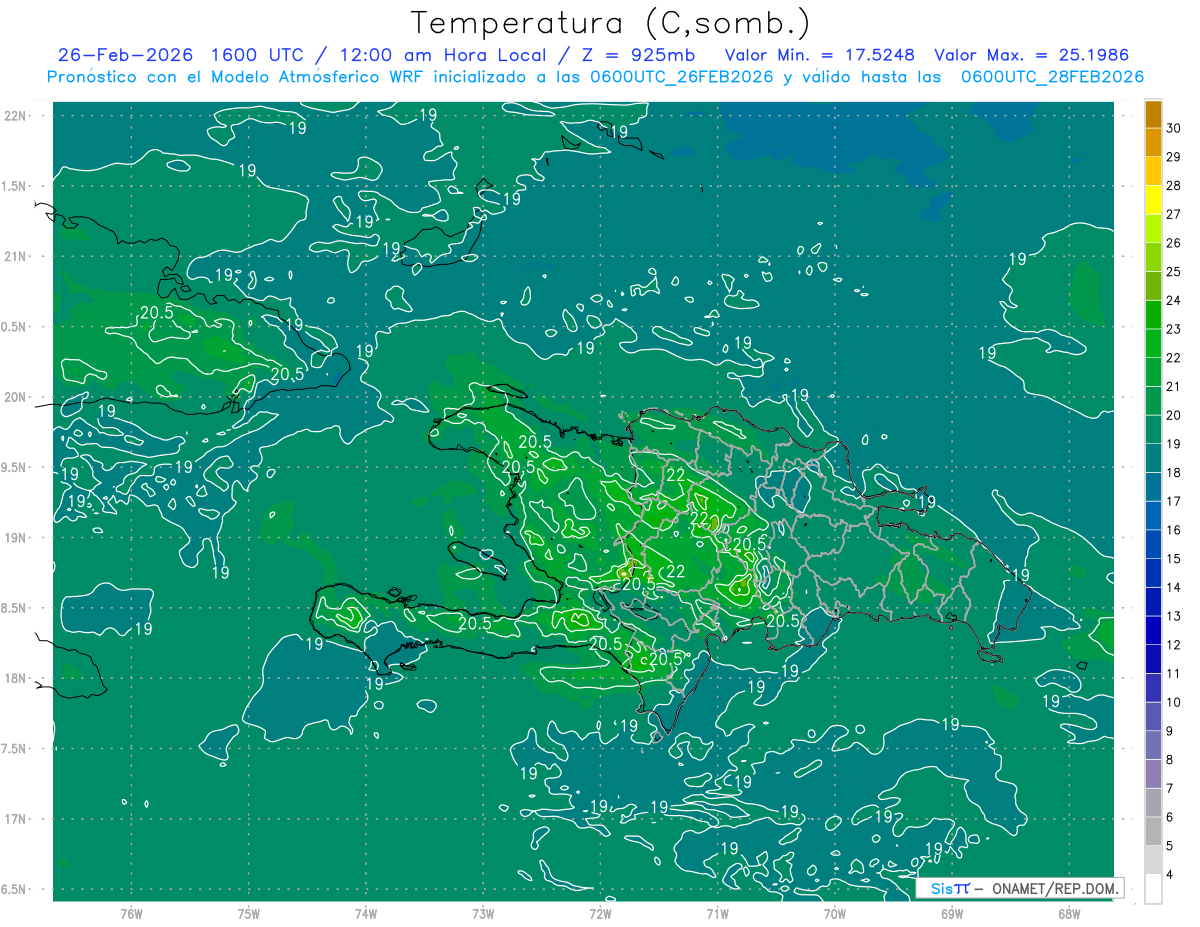Click the yellow legend band between 27 and 28
The width and height of the screenshot is (1200, 927).
[x=1153, y=200]
